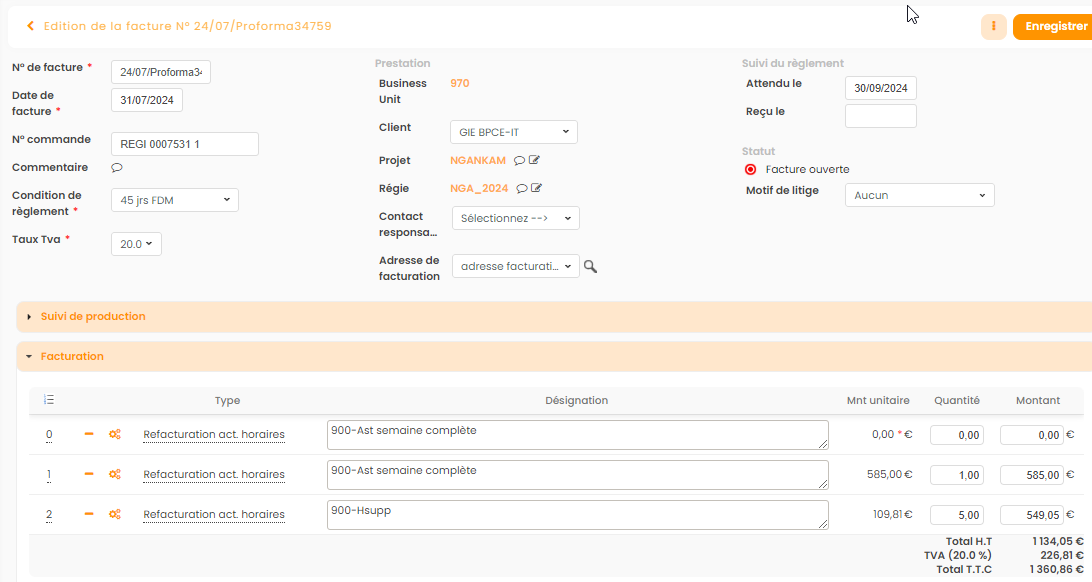The height and width of the screenshot is (582, 1092).
Task: Open settings gears for invoice line 2
Action: pos(115,514)
